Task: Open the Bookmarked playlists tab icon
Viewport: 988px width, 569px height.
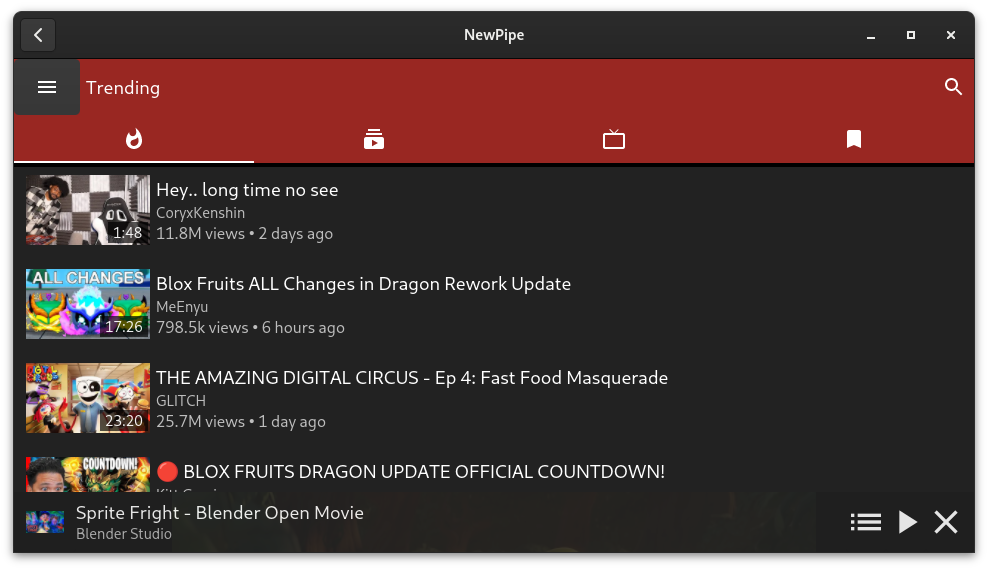Action: tap(854, 139)
